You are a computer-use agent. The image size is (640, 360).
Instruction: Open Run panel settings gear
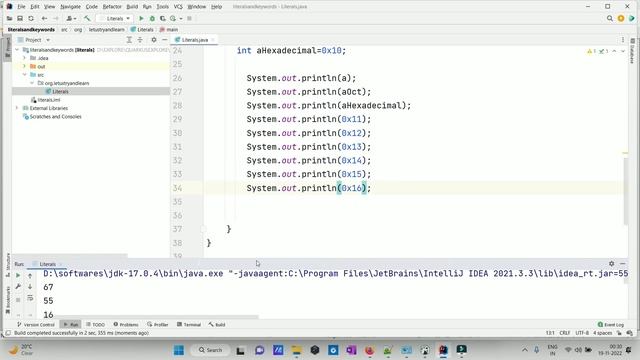point(611,264)
